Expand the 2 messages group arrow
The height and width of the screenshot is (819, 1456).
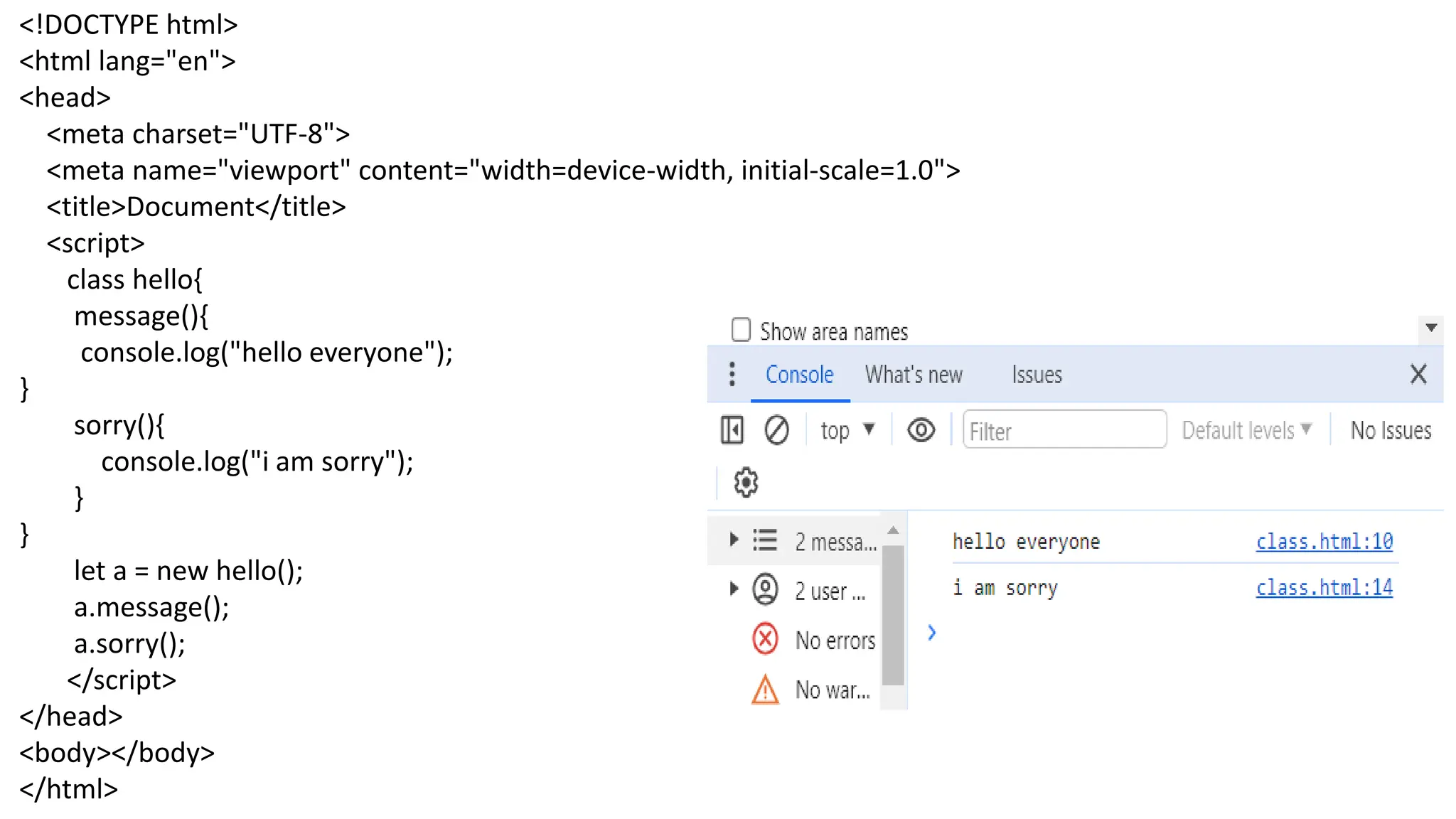tap(734, 539)
